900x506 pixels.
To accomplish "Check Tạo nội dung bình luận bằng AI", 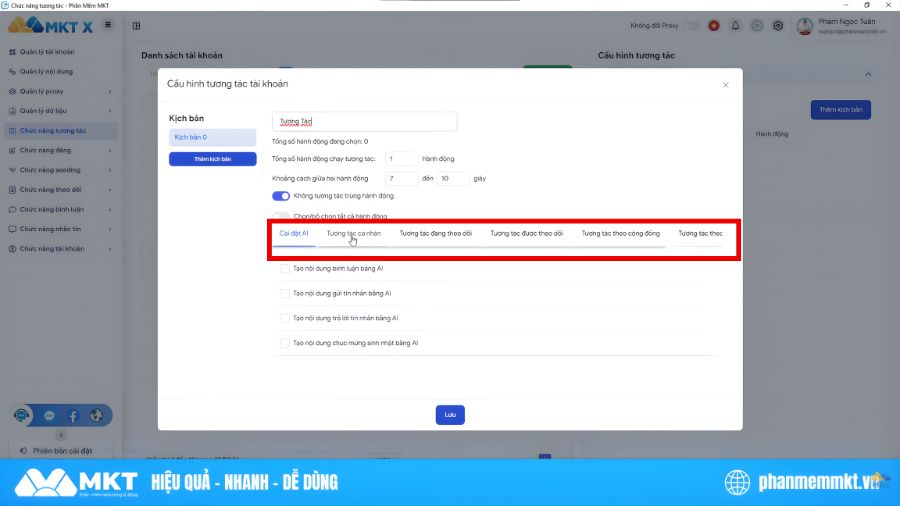I will [285, 268].
